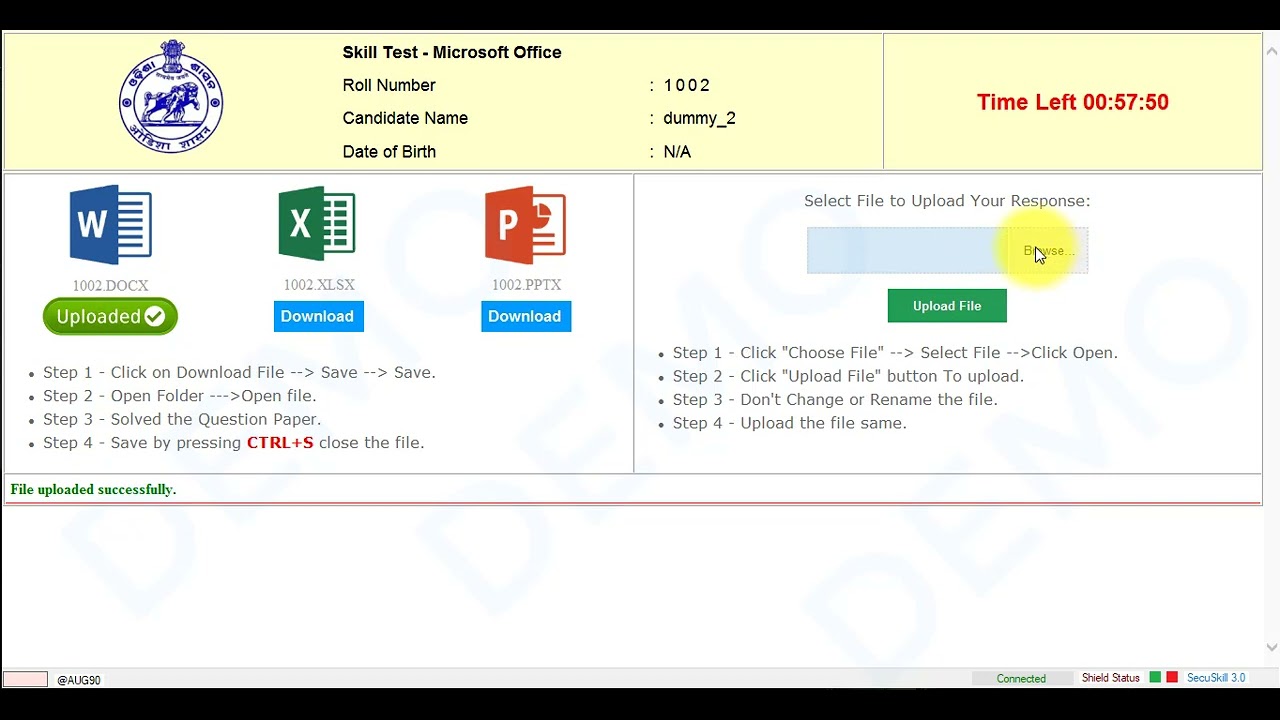Click the "Skill Test - Microsoft Office" heading
1280x720 pixels.
[x=452, y=53]
